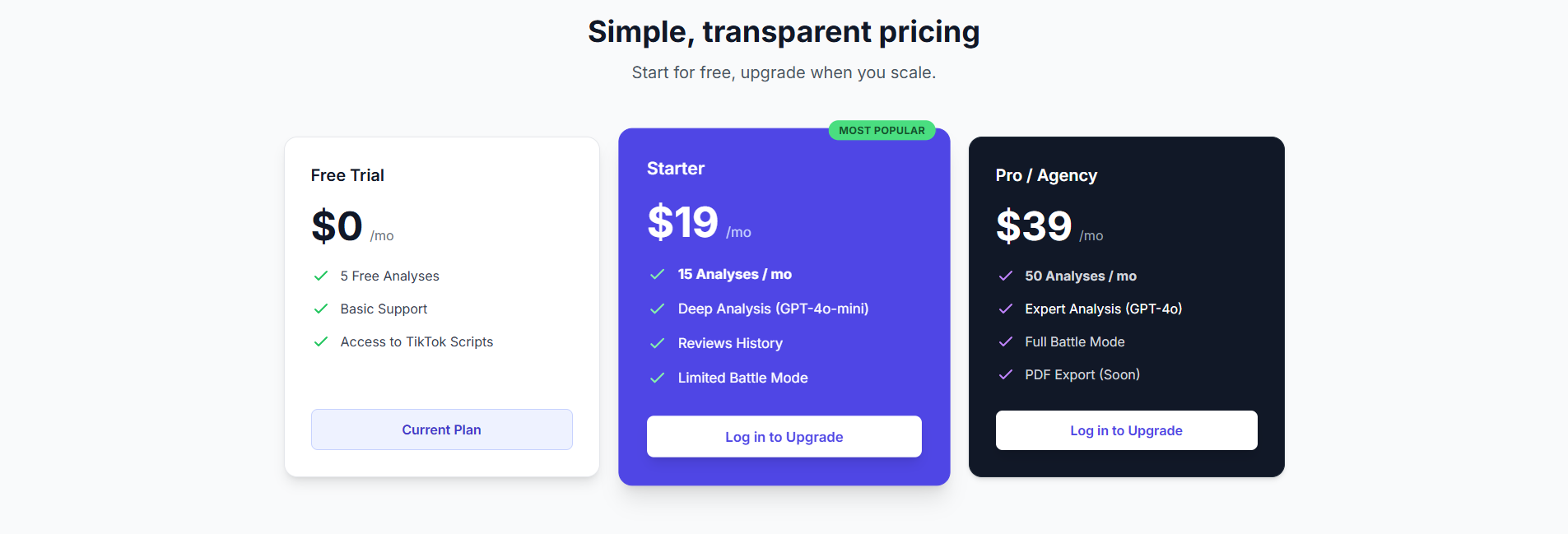The width and height of the screenshot is (1568, 534).
Task: Click the checkmark beside 5 Free Analyses
Action: 320,276
